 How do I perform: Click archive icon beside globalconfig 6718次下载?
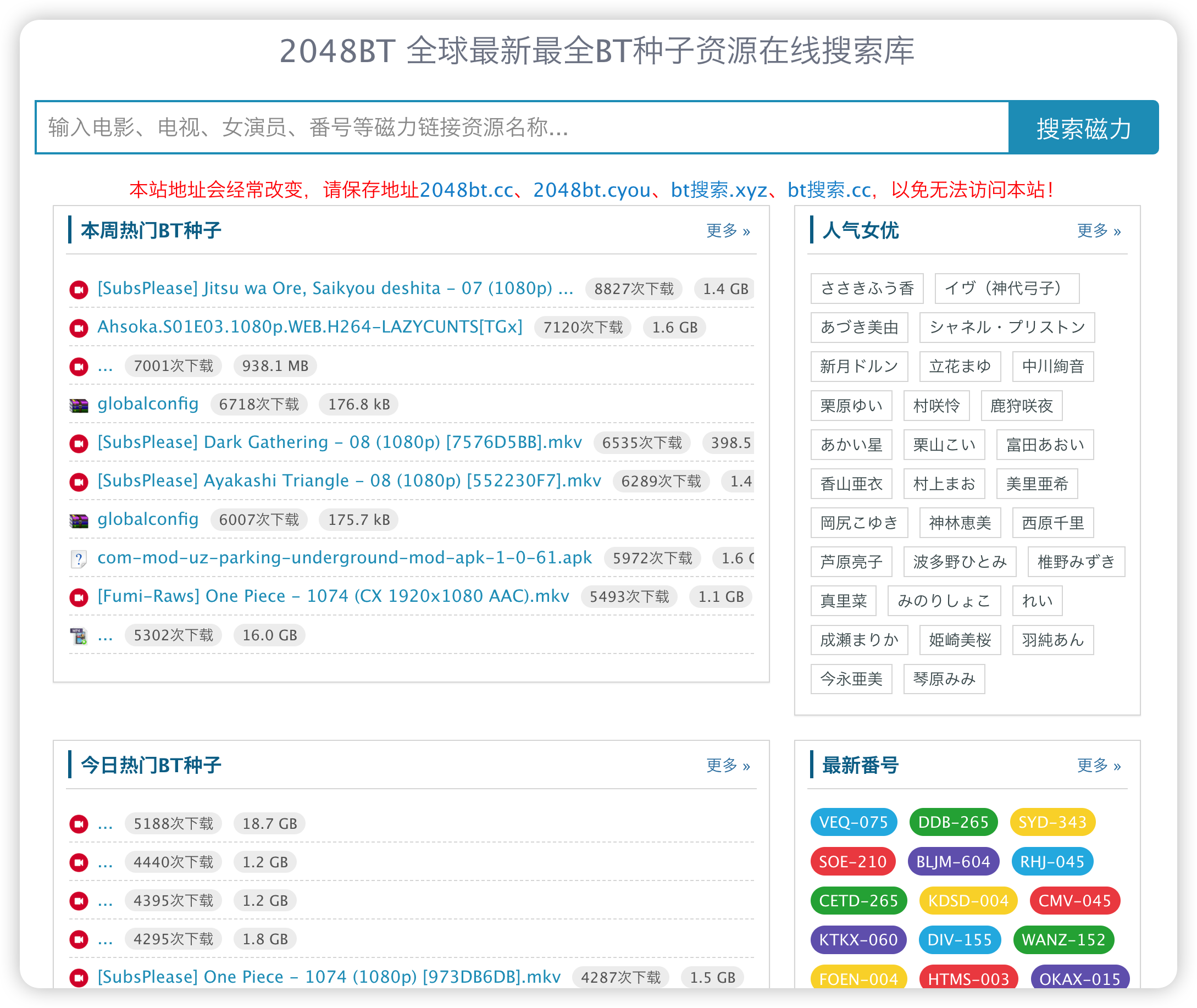point(79,405)
